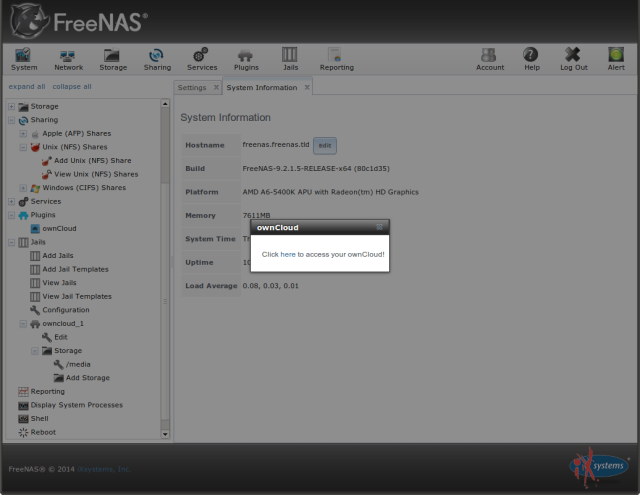Switch to the Settings tab
The width and height of the screenshot is (640, 495).
point(192,87)
